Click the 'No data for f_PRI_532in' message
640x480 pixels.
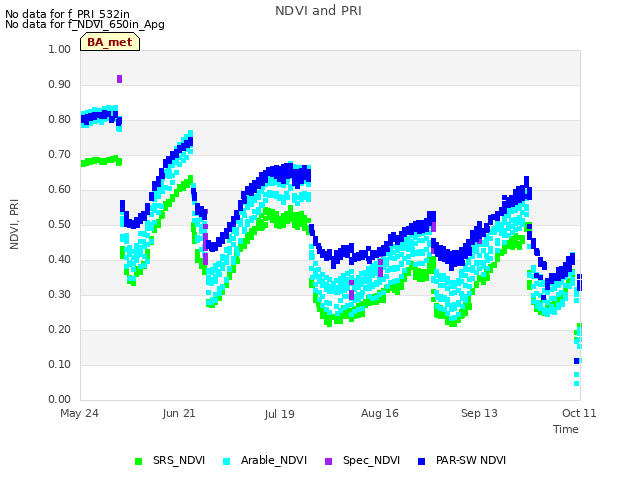67,14
